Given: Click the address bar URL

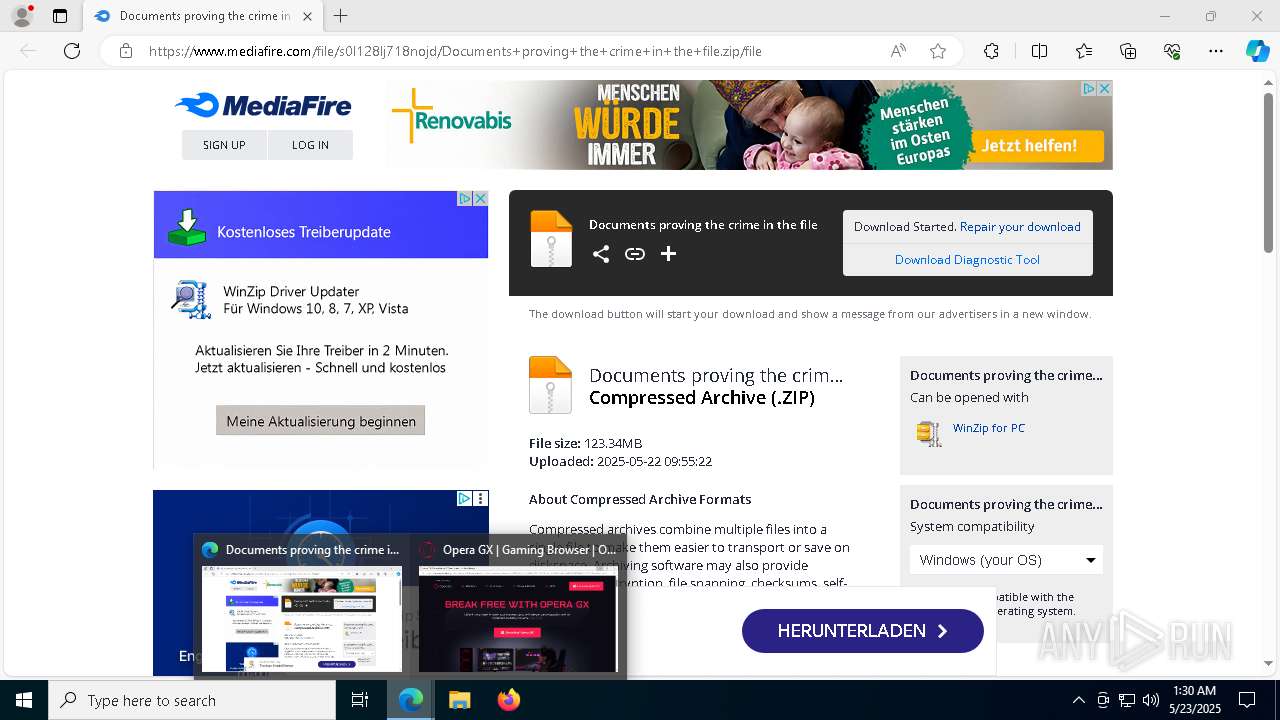Looking at the screenshot, I should pyautogui.click(x=455, y=51).
